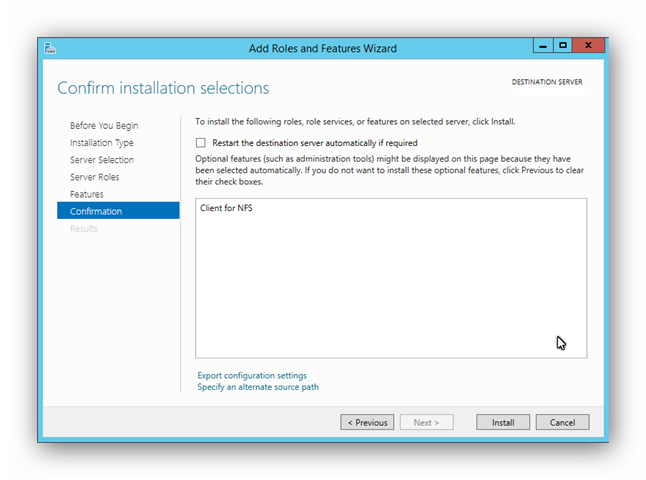Switch to the Server Selection step
Viewport: 646px width, 480px height.
click(x=102, y=160)
